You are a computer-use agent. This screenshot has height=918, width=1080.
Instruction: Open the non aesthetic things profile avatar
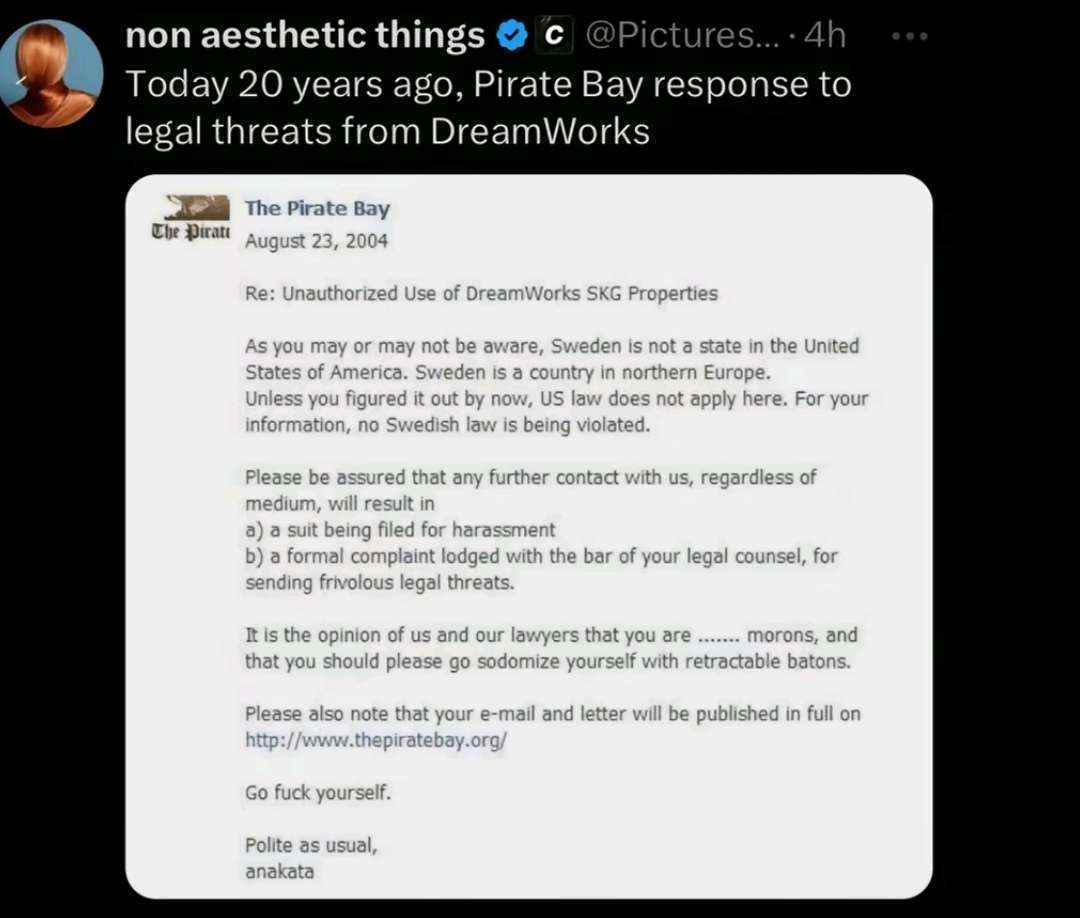[x=52, y=73]
